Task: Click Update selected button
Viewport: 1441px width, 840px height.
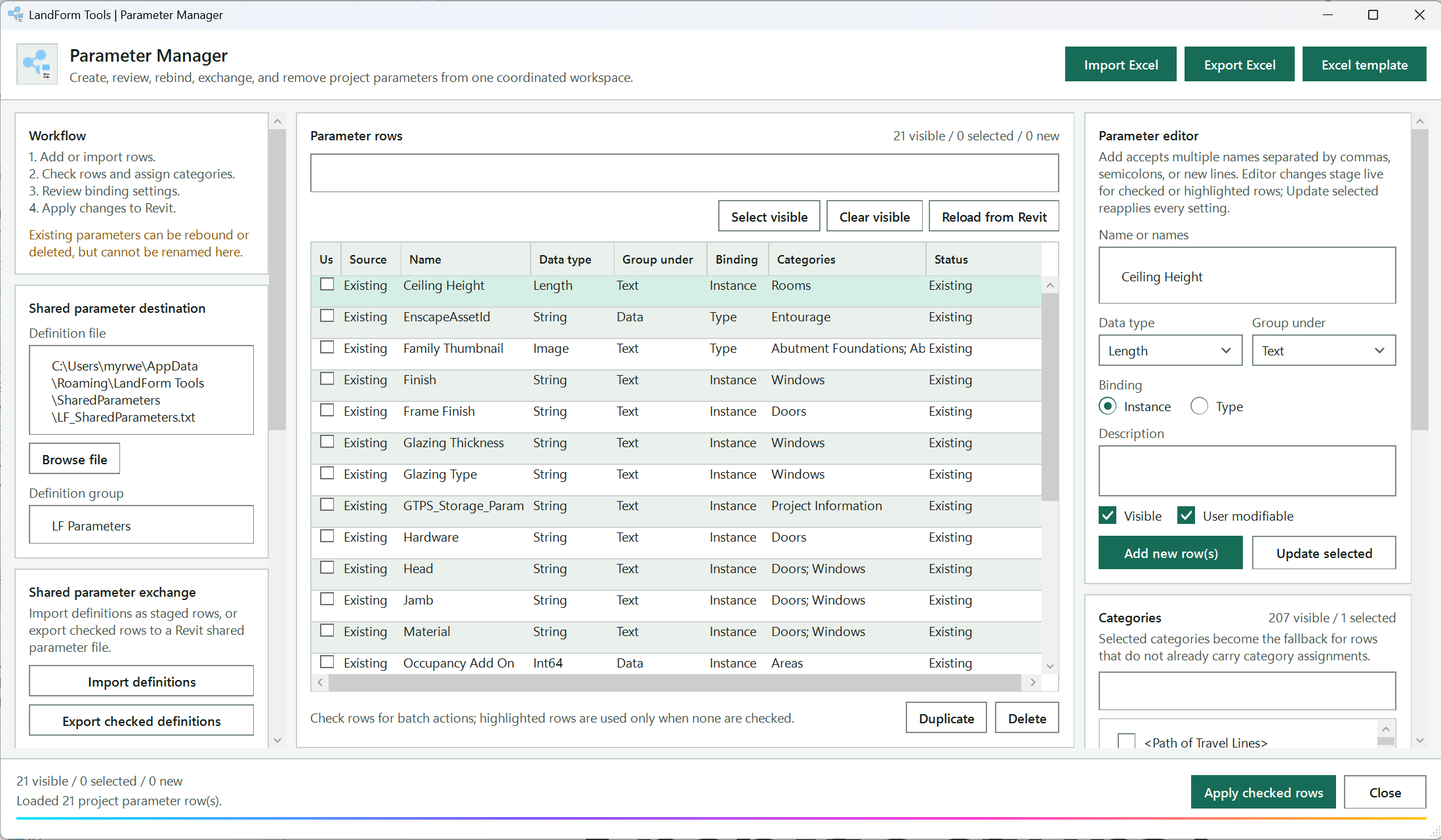Action: 1324,553
